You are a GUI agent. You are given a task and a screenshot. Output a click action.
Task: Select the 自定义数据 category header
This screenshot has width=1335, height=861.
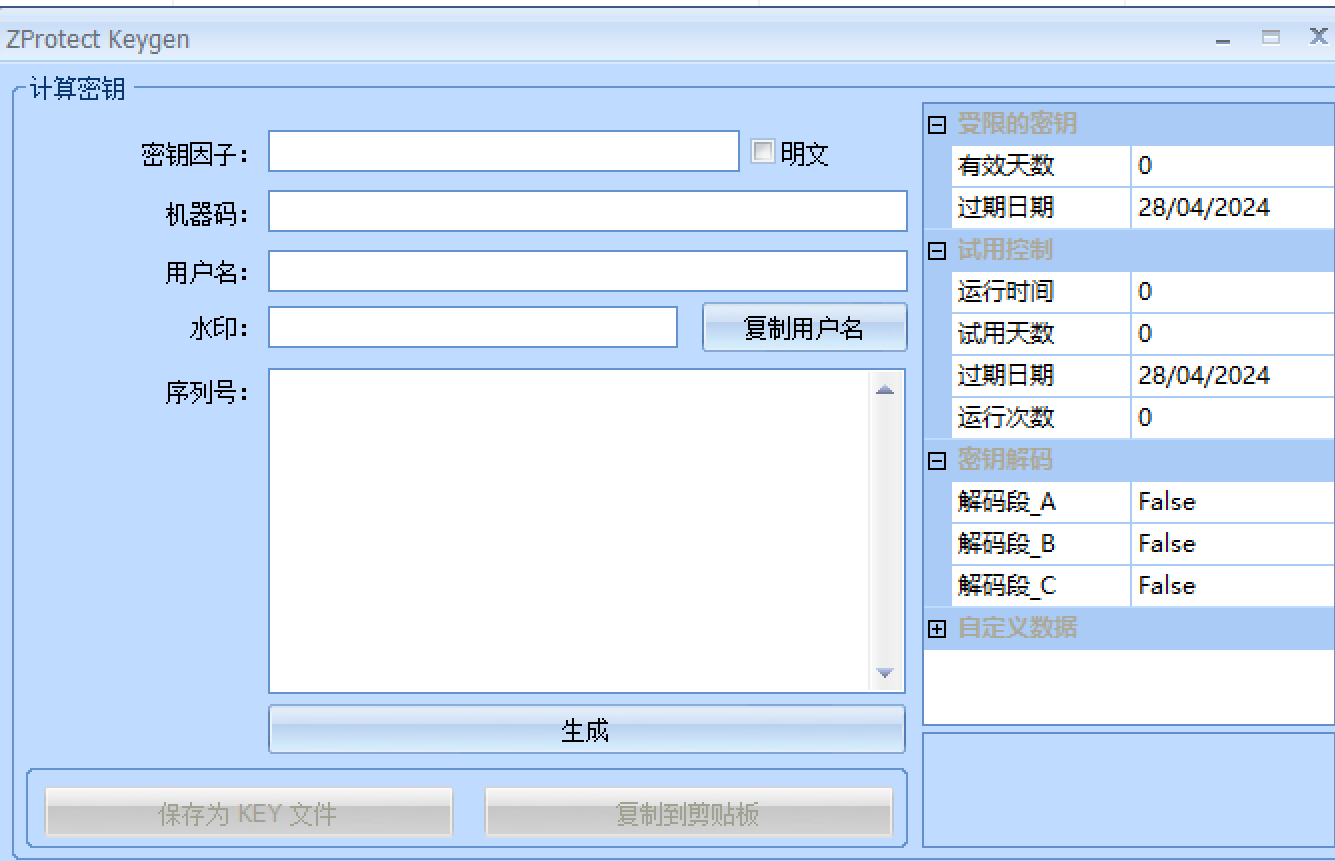[x=1017, y=628]
